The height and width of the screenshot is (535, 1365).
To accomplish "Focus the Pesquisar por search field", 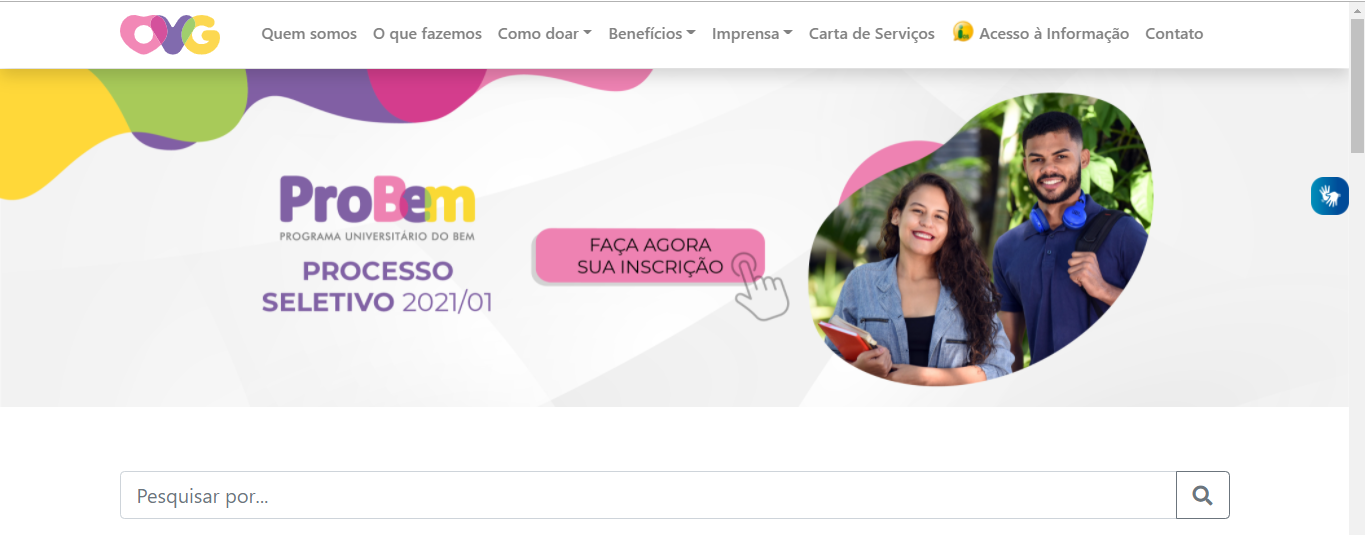I will coord(648,495).
